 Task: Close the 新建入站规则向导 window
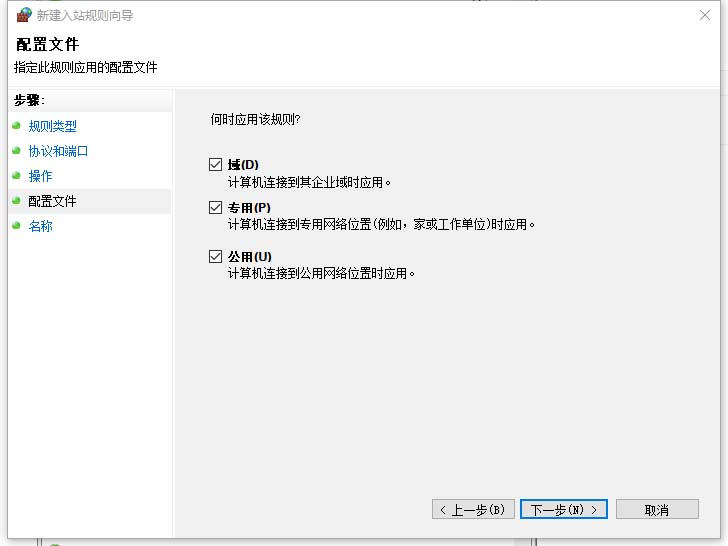tap(705, 15)
